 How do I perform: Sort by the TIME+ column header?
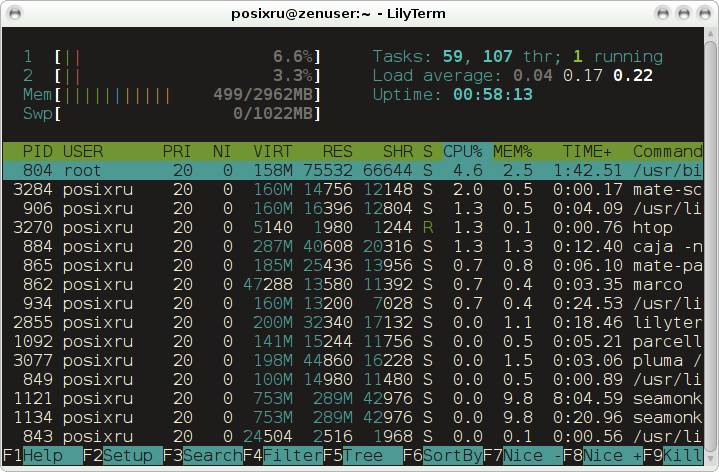coord(587,151)
